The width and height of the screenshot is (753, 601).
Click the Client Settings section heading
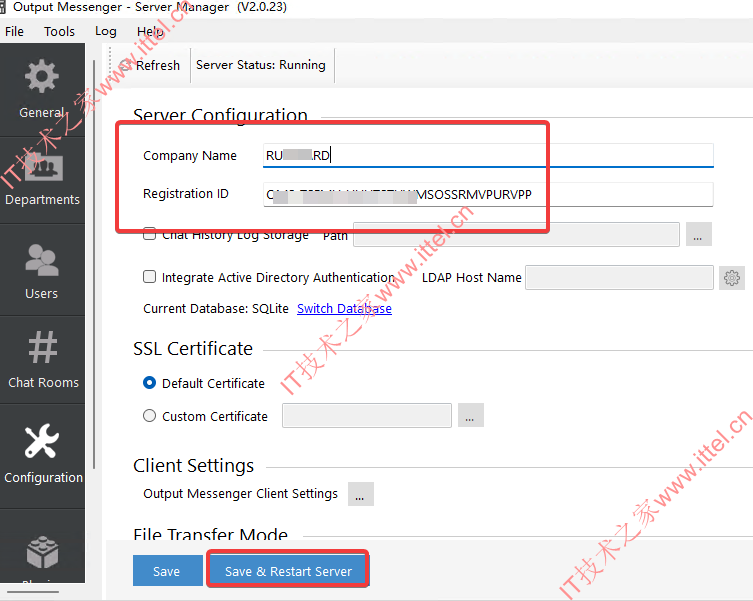point(194,466)
